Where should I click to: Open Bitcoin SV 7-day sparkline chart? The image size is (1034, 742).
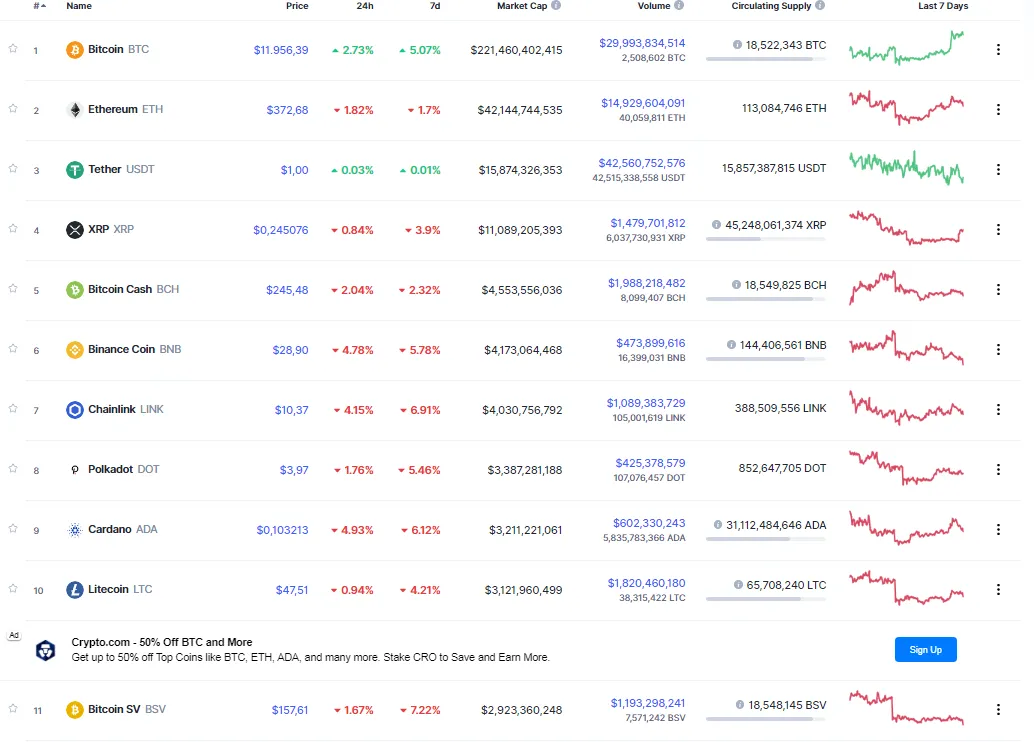(x=907, y=708)
